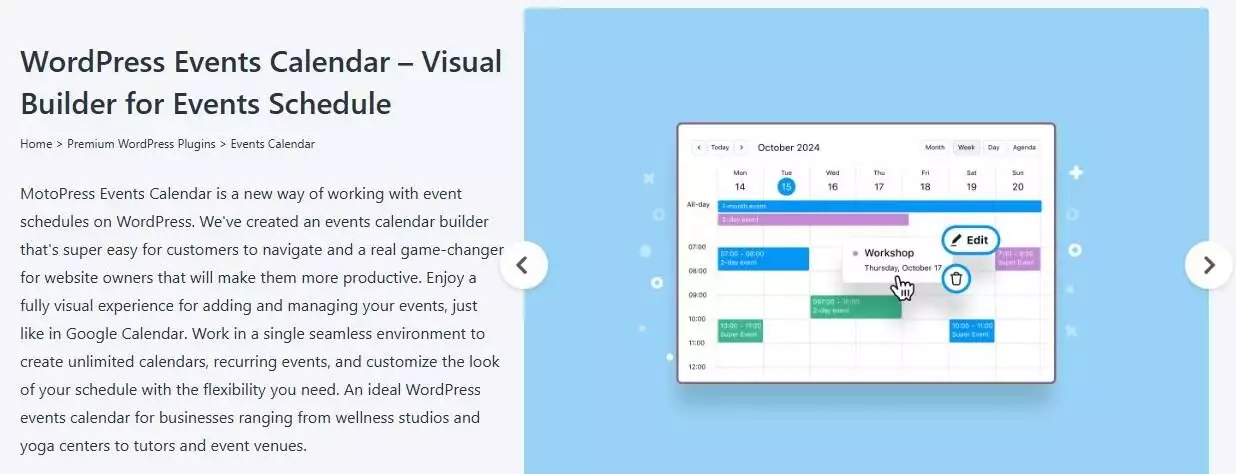Click the Events Calendar breadcrumb item
Screen dimensions: 1236x474
[273, 144]
